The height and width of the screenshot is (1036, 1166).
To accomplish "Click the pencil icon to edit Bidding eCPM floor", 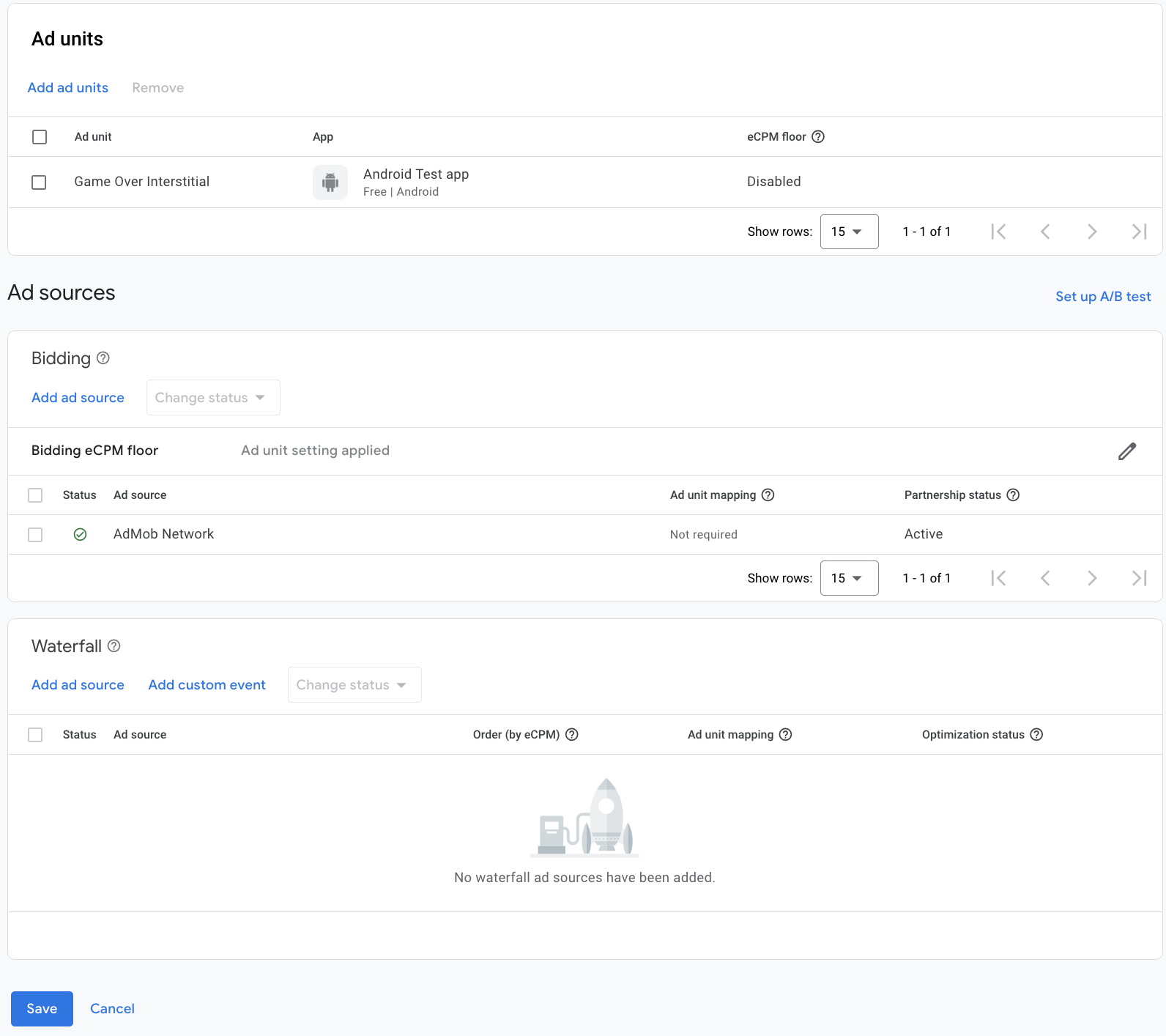I will [1126, 451].
